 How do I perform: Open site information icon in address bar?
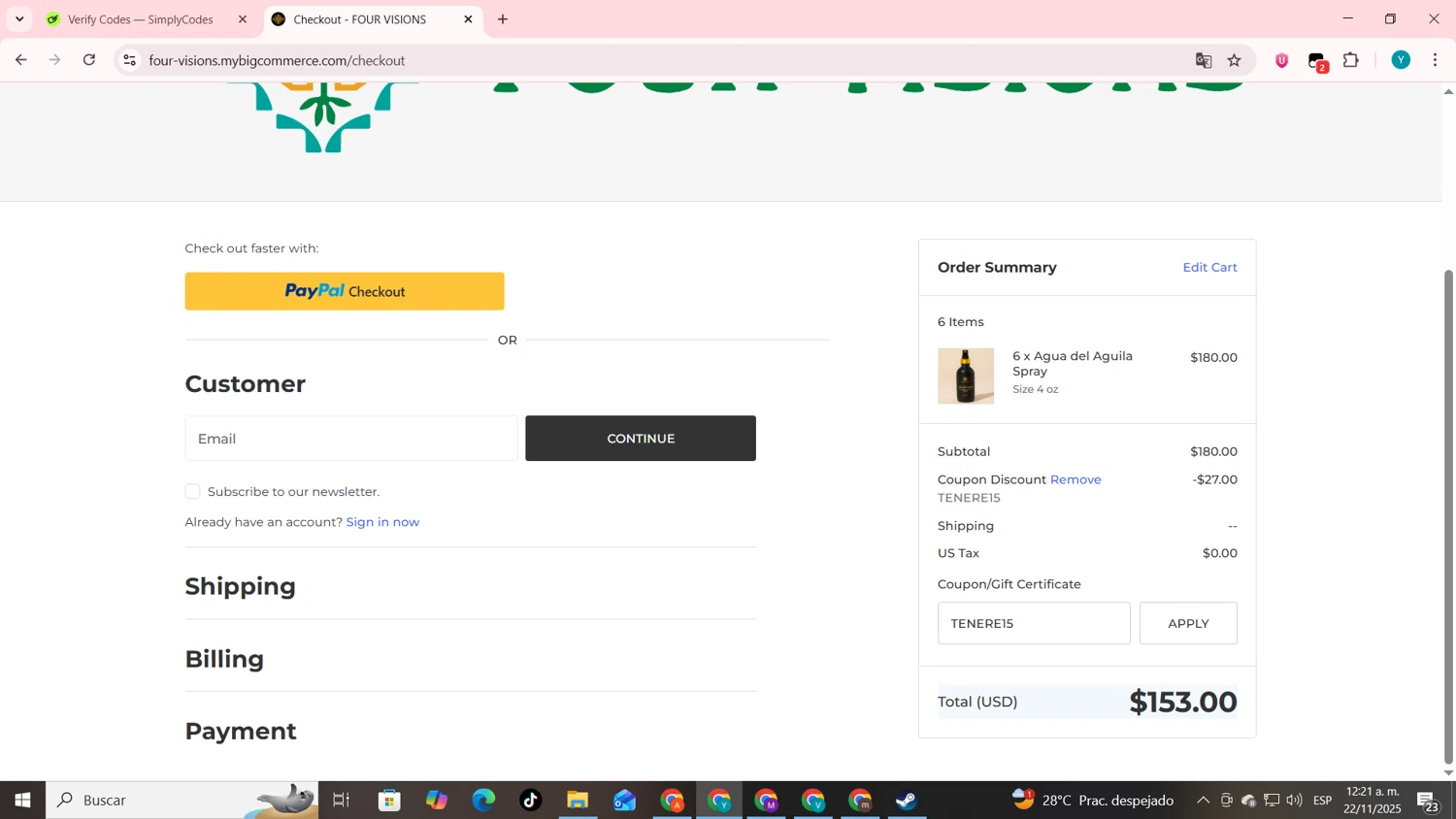(x=129, y=60)
